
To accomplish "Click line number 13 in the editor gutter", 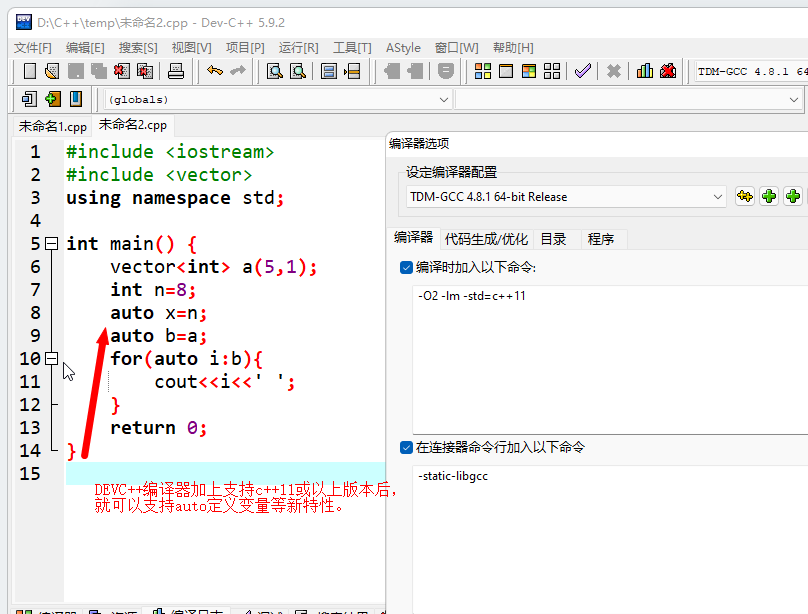I will pos(30,428).
